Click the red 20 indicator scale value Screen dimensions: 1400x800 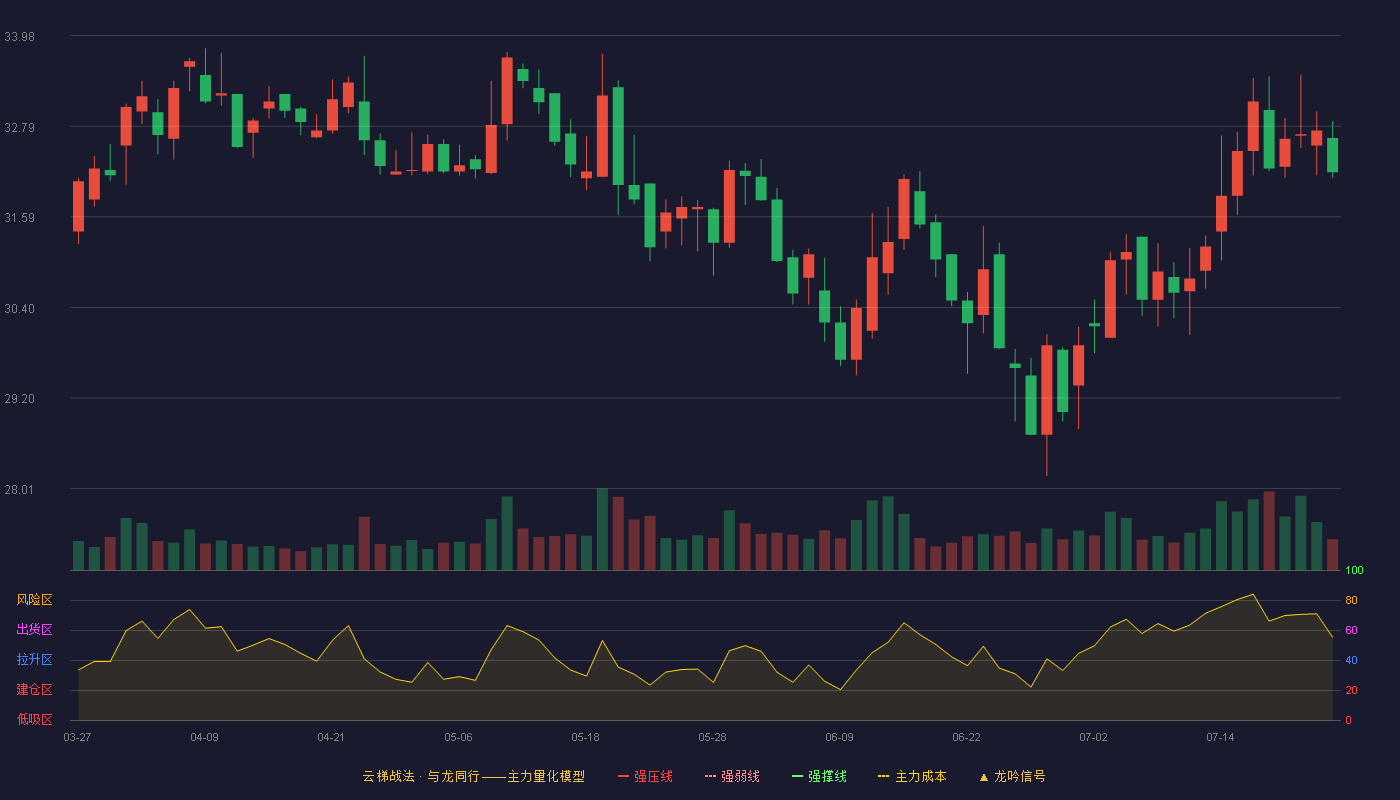point(1351,690)
